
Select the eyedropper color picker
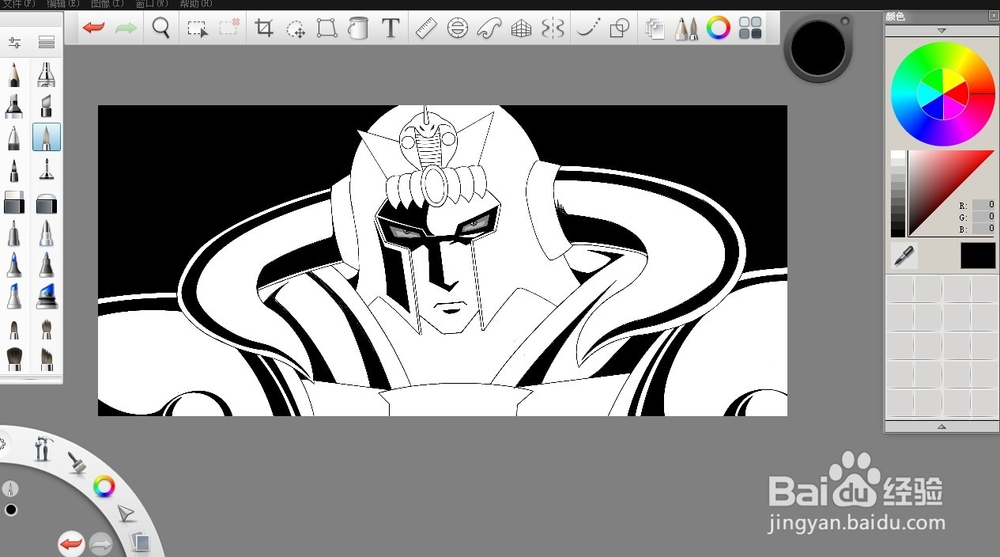click(904, 255)
